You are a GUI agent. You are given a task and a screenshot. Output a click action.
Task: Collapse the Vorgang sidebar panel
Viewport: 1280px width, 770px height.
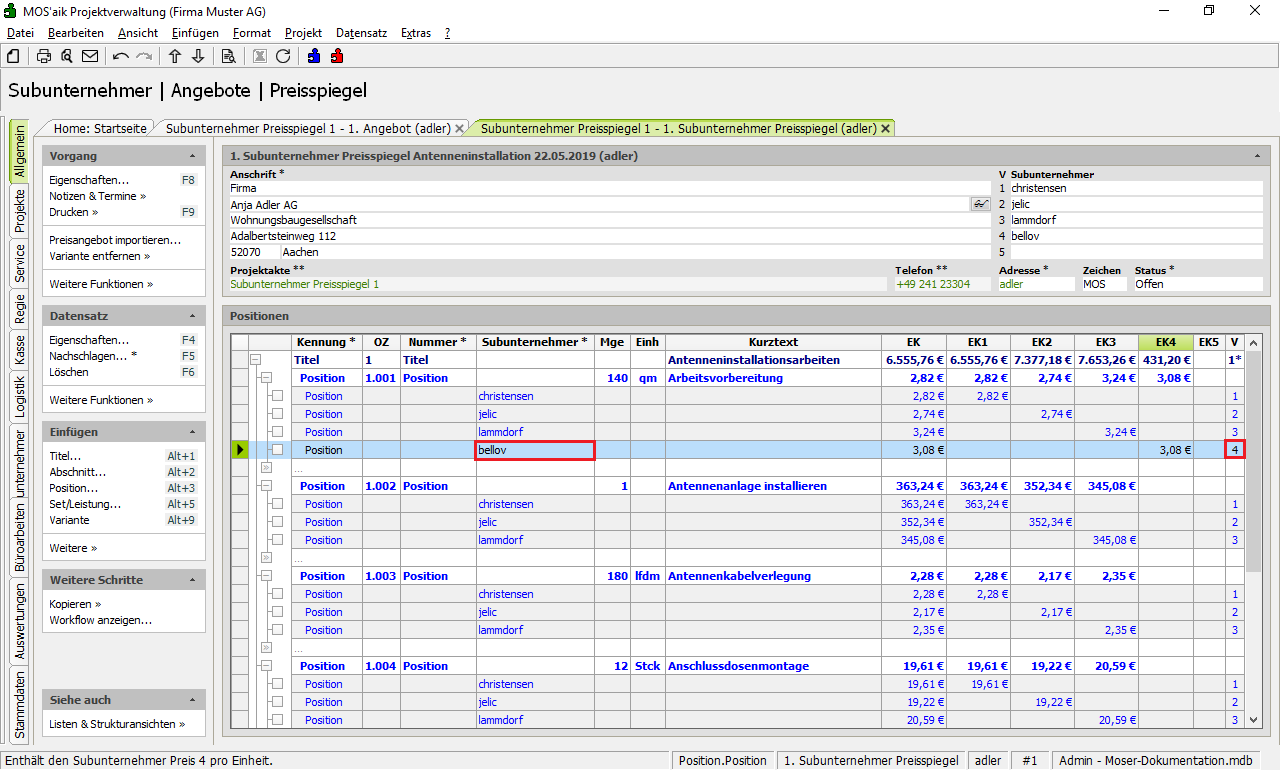click(x=192, y=157)
